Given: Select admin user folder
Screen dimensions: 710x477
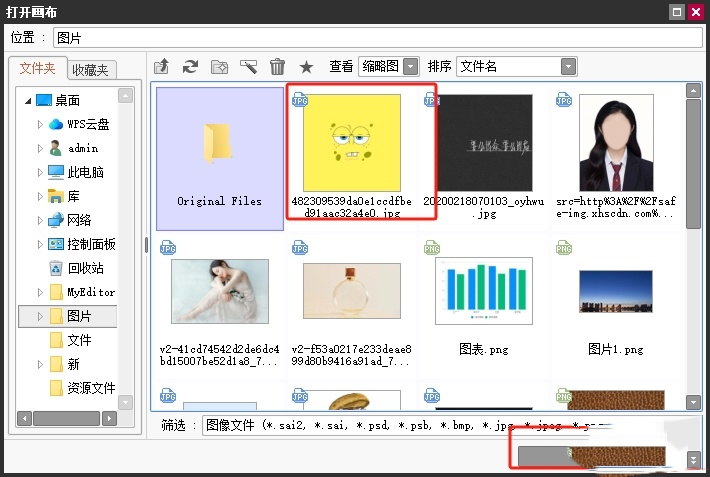Looking at the screenshot, I should tap(73, 148).
